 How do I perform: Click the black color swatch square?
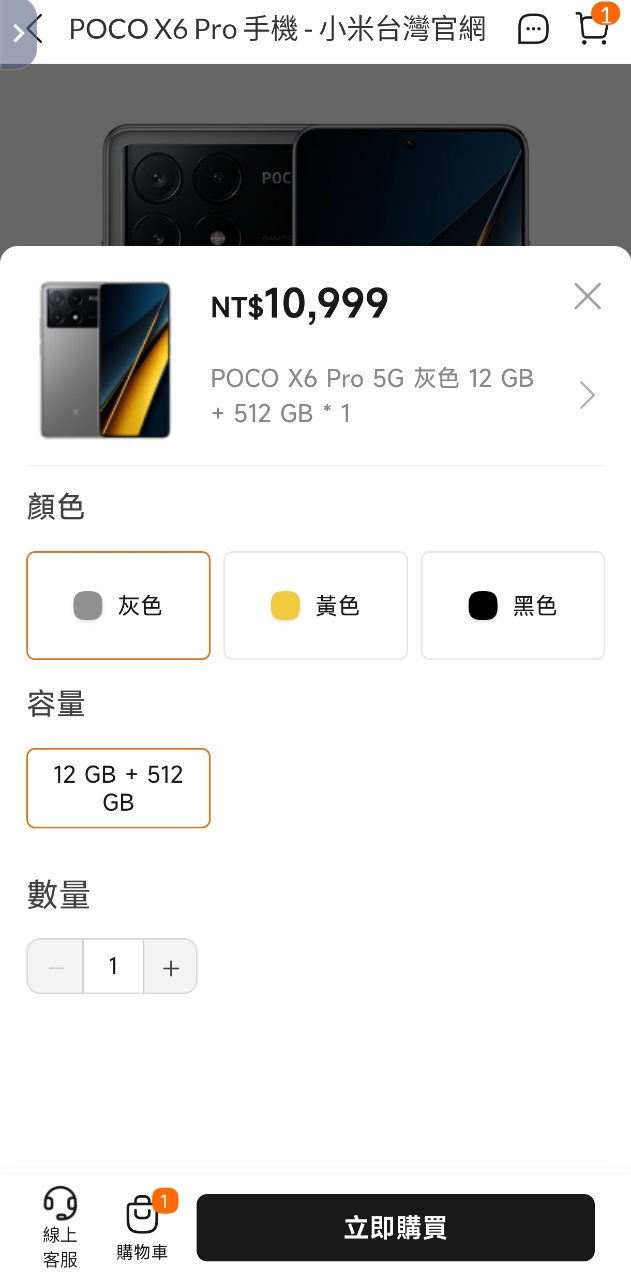coord(483,606)
